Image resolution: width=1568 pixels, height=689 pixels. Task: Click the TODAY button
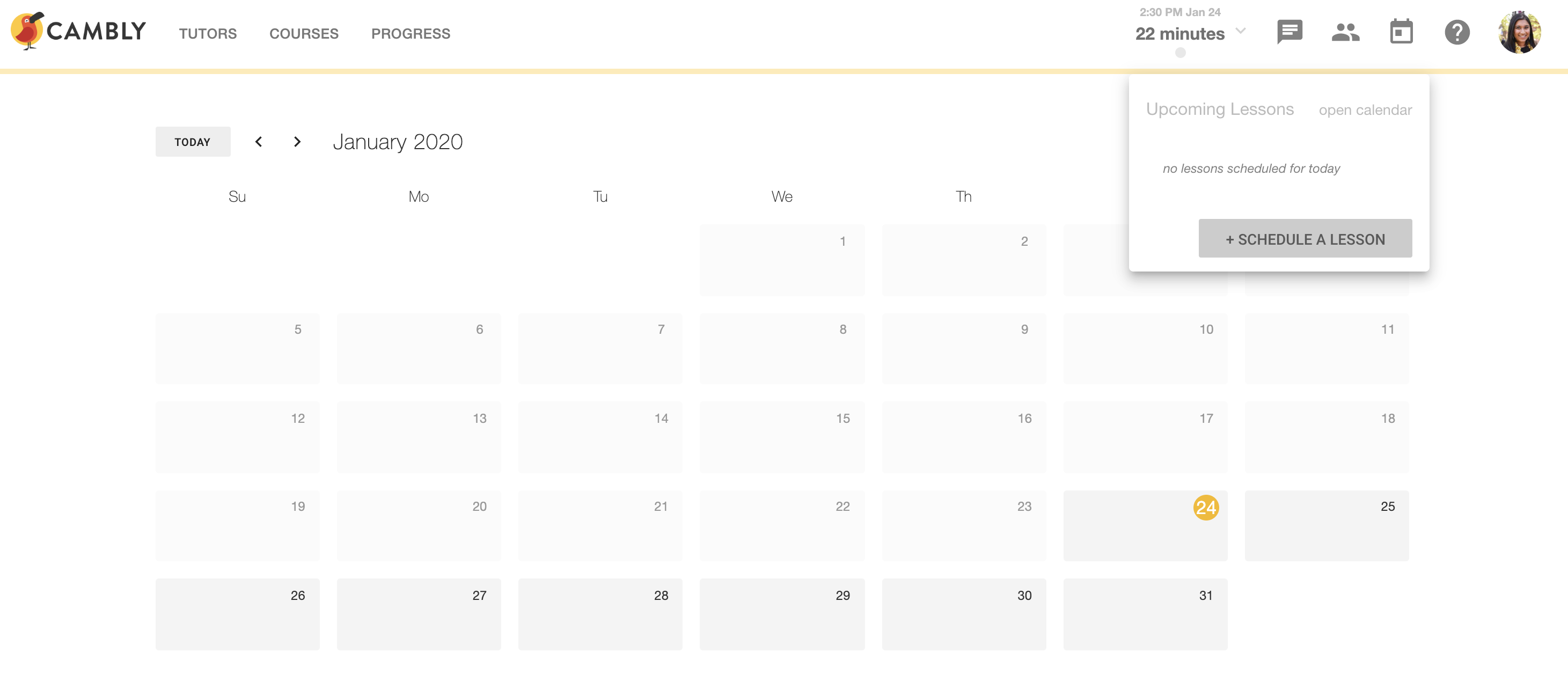point(193,142)
